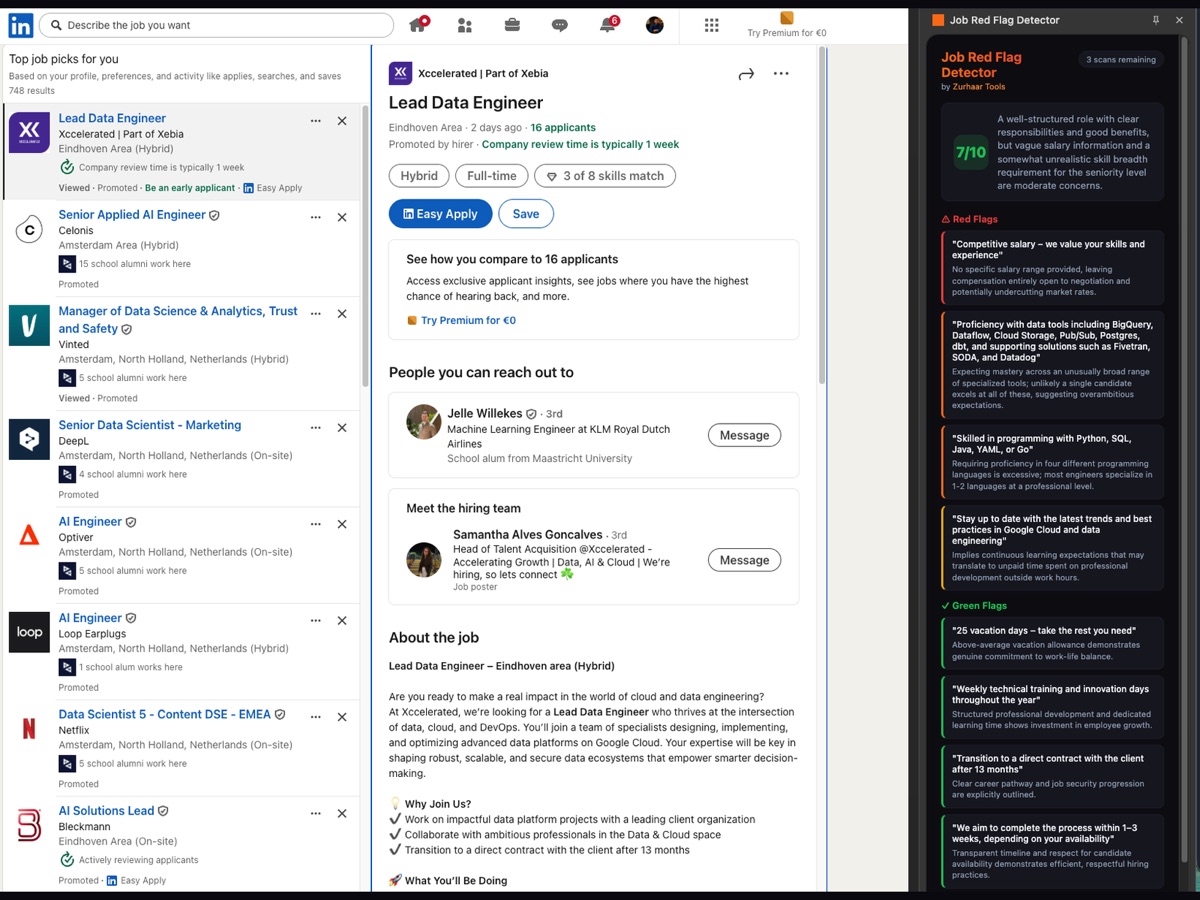Save the Lead Data Engineer job
Viewport: 1200px width, 900px height.
526,214
